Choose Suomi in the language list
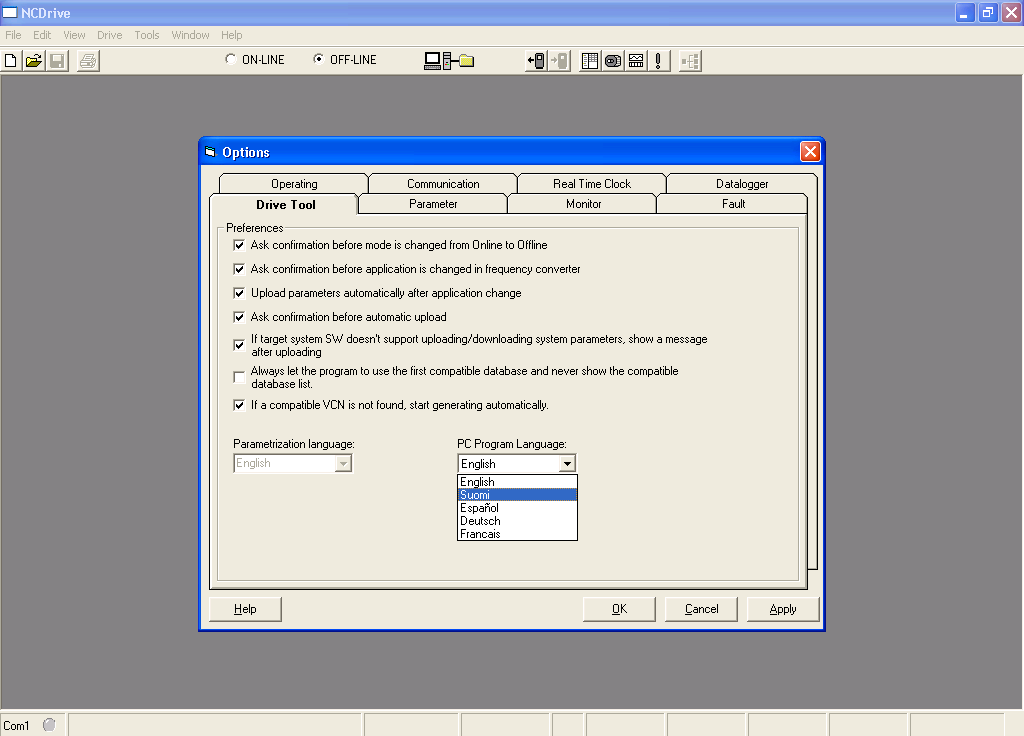 (x=517, y=495)
